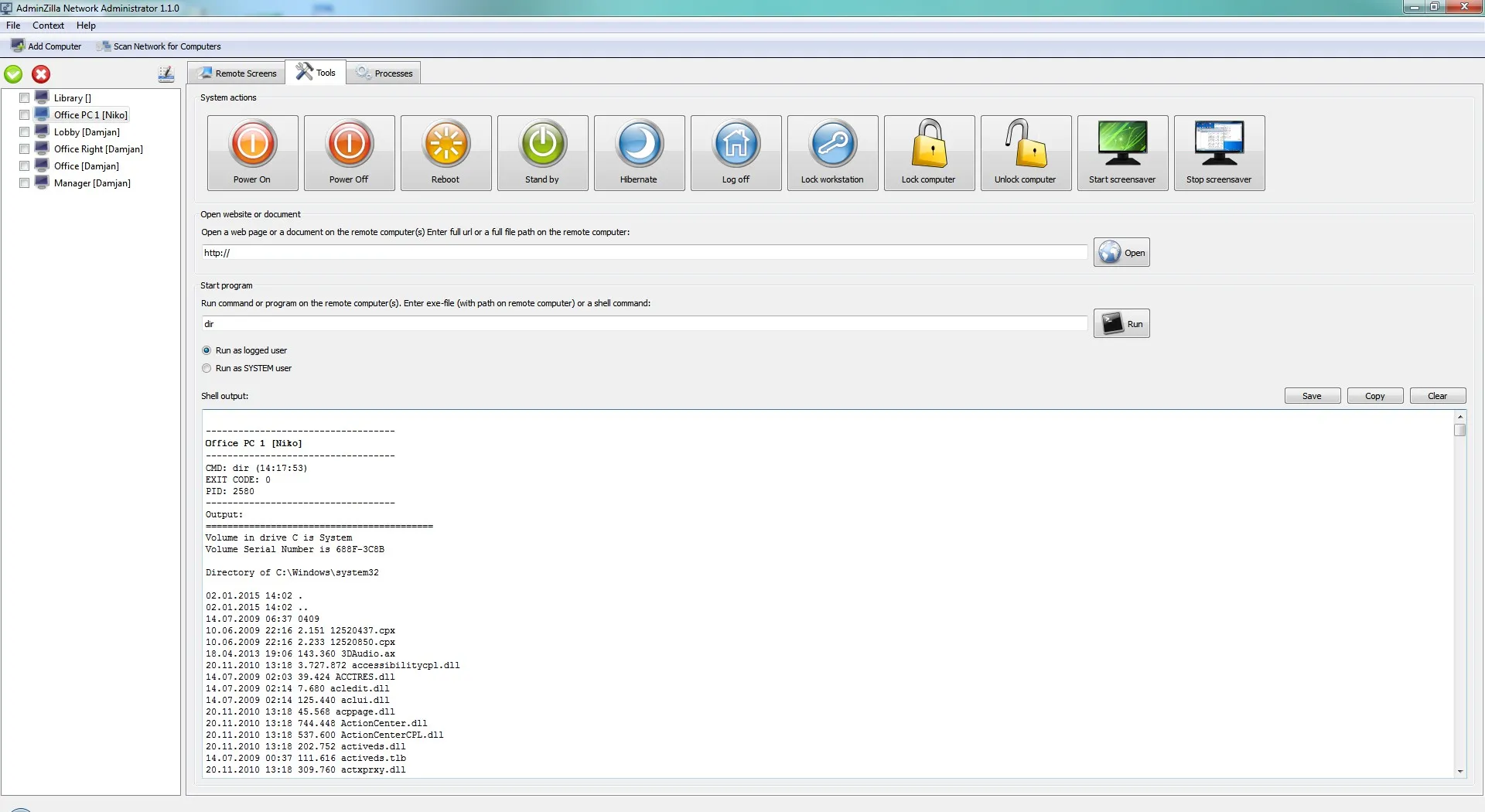Image resolution: width=1485 pixels, height=812 pixels.
Task: Click the http:// URL input field
Action: [644, 253]
